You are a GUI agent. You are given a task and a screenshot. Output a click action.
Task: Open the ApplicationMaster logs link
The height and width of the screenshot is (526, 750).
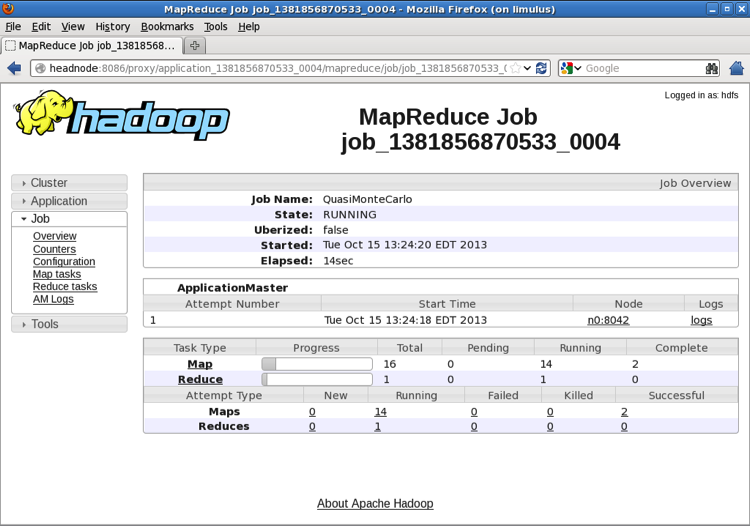click(x=701, y=320)
